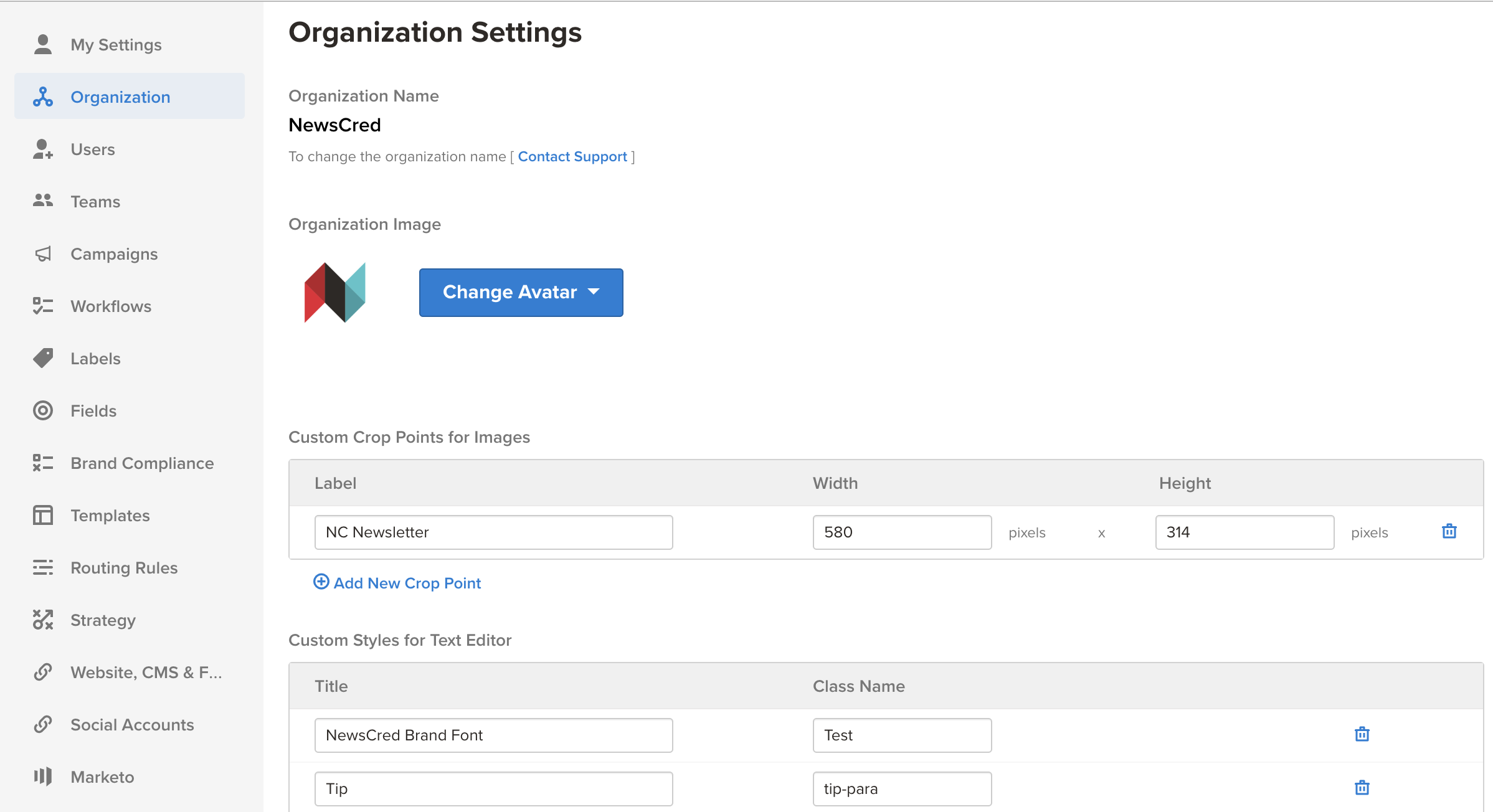This screenshot has width=1493, height=812.
Task: Click the Strategy icon in sidebar
Action: pos(43,620)
